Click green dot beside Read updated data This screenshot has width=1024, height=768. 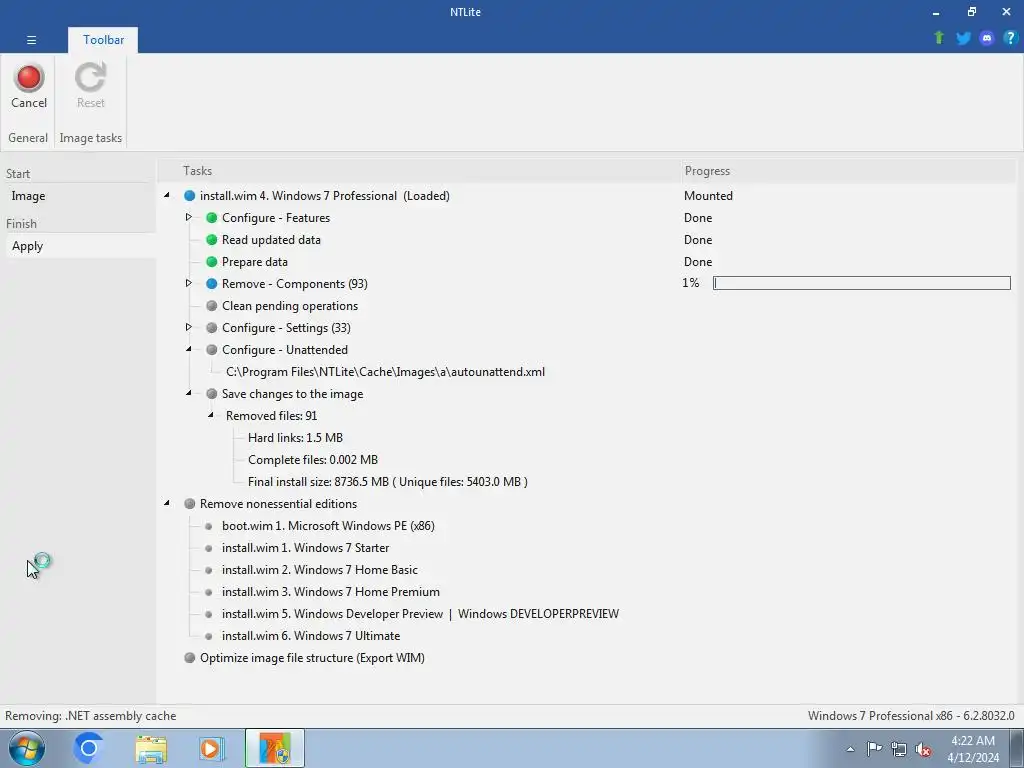[212, 240]
